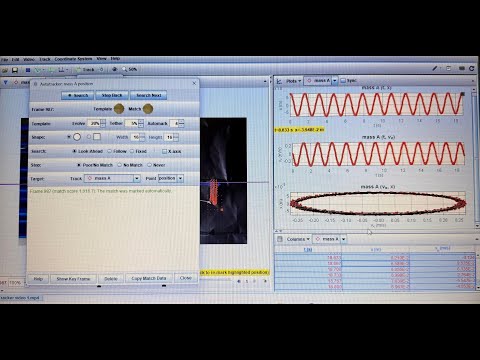Click the mass A (t, x) plot
This screenshot has height=360, width=480.
377,105
